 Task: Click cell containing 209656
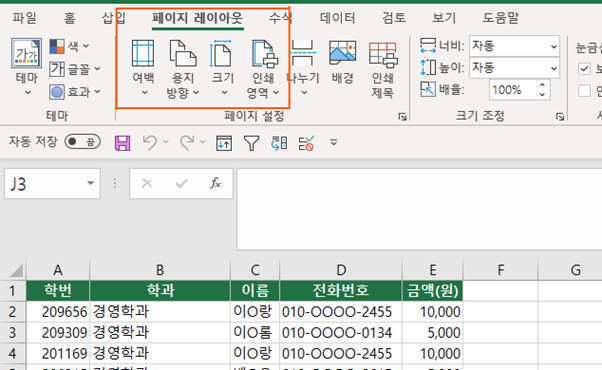coord(58,312)
